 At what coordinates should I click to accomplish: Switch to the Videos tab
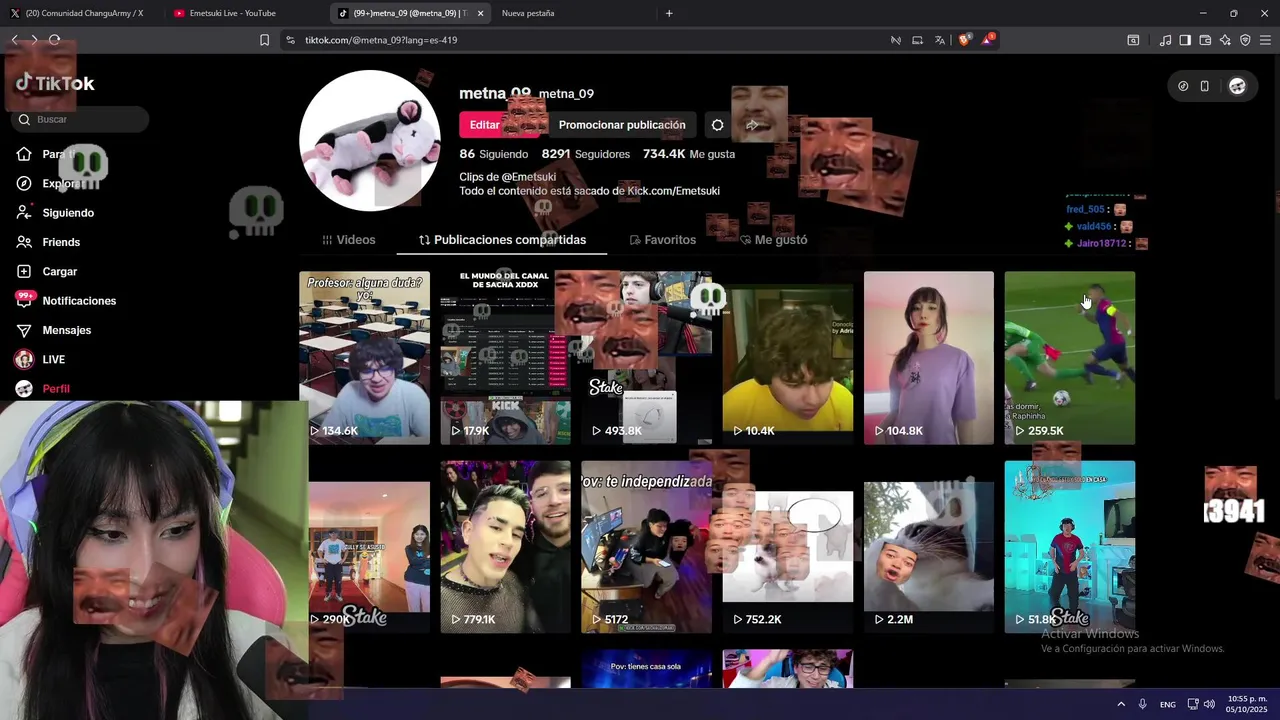tap(349, 240)
